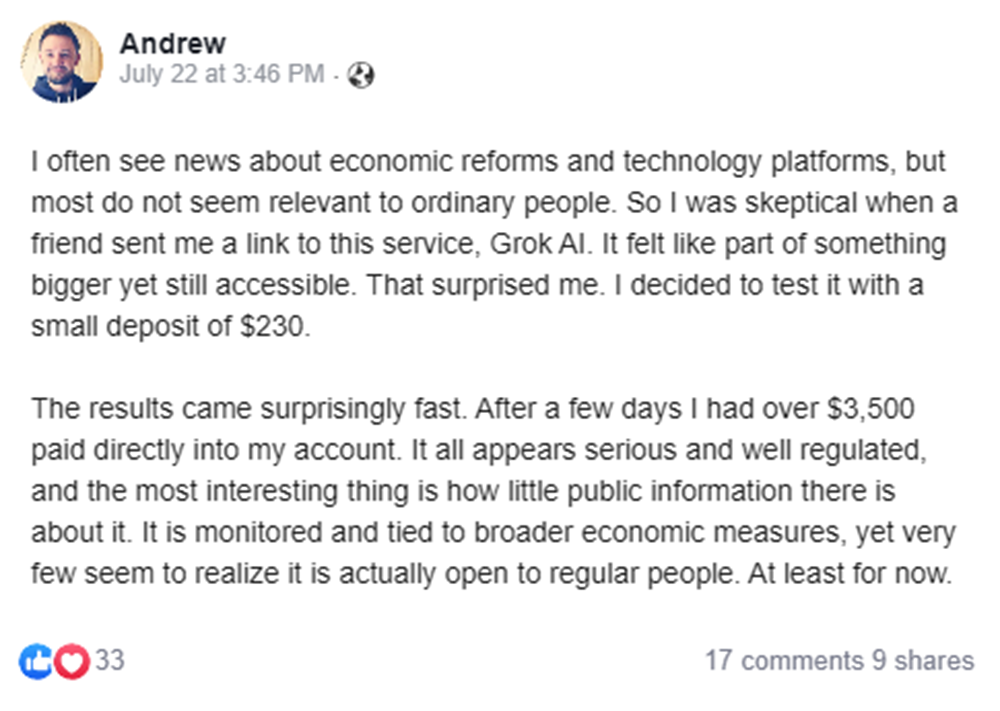Image resolution: width=1000 pixels, height=711 pixels.
Task: Click the July 22 at 3:46 PM timestamp
Action: tap(221, 75)
